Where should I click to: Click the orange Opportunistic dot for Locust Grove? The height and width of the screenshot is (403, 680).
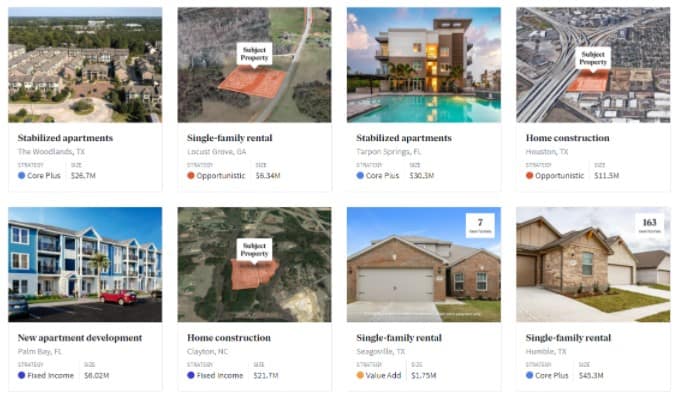[190, 176]
